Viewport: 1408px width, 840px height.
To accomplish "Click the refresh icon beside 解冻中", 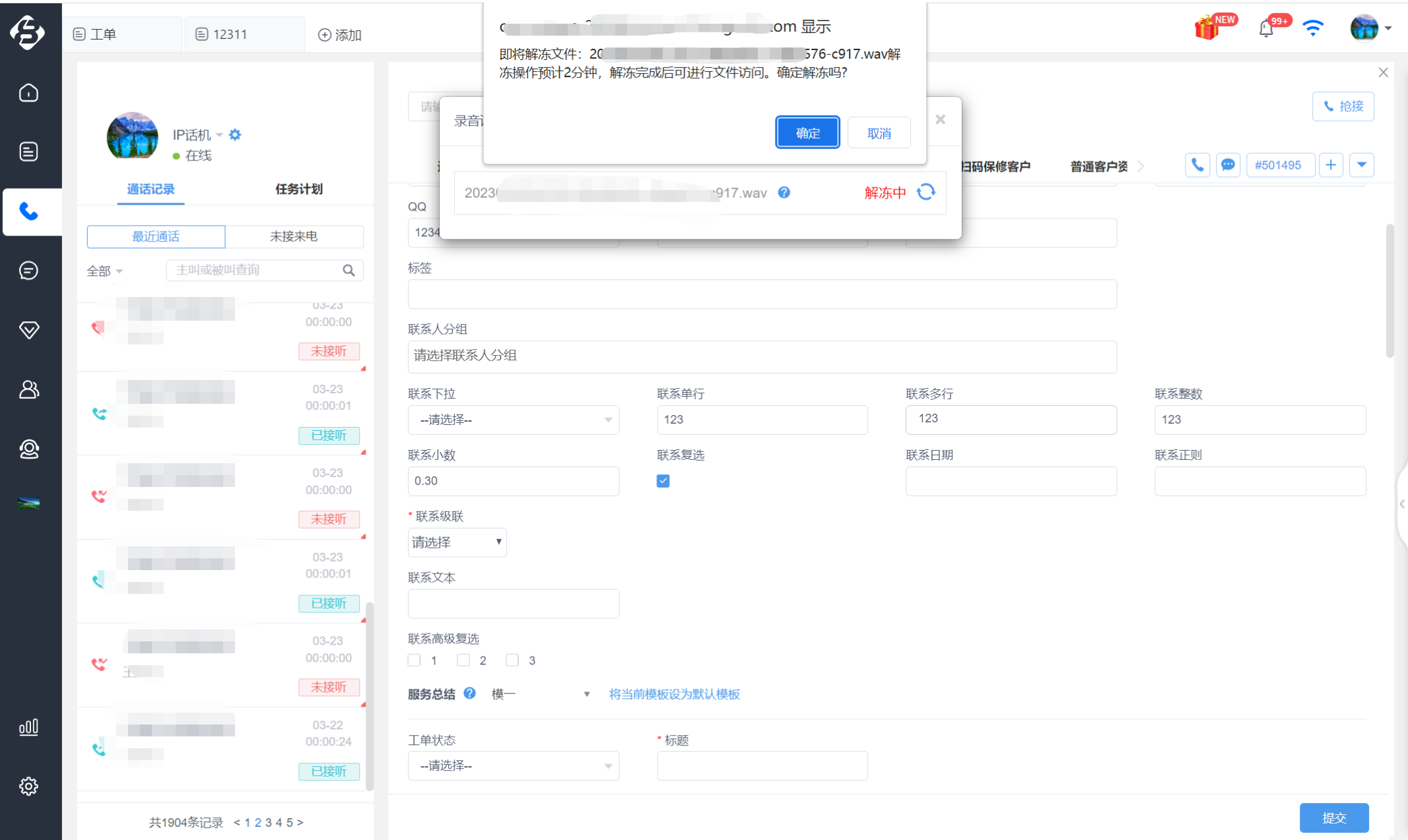I will pos(926,192).
